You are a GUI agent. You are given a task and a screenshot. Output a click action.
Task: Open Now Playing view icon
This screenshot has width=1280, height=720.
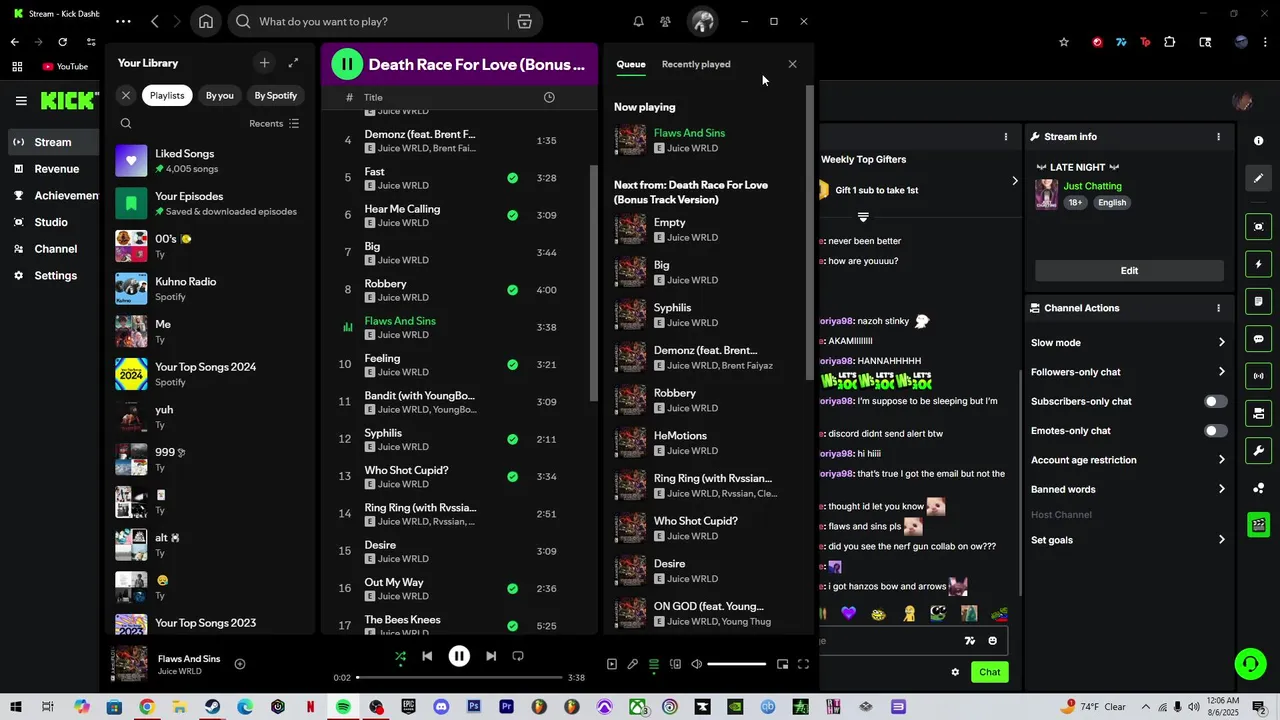coord(612,664)
